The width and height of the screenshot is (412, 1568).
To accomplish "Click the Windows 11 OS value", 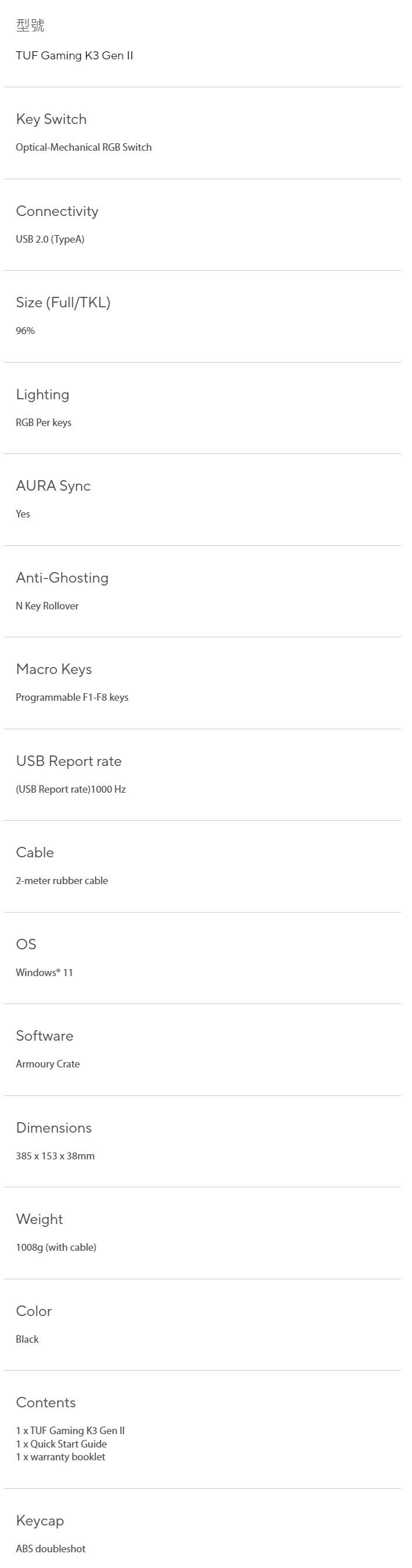I will click(44, 972).
